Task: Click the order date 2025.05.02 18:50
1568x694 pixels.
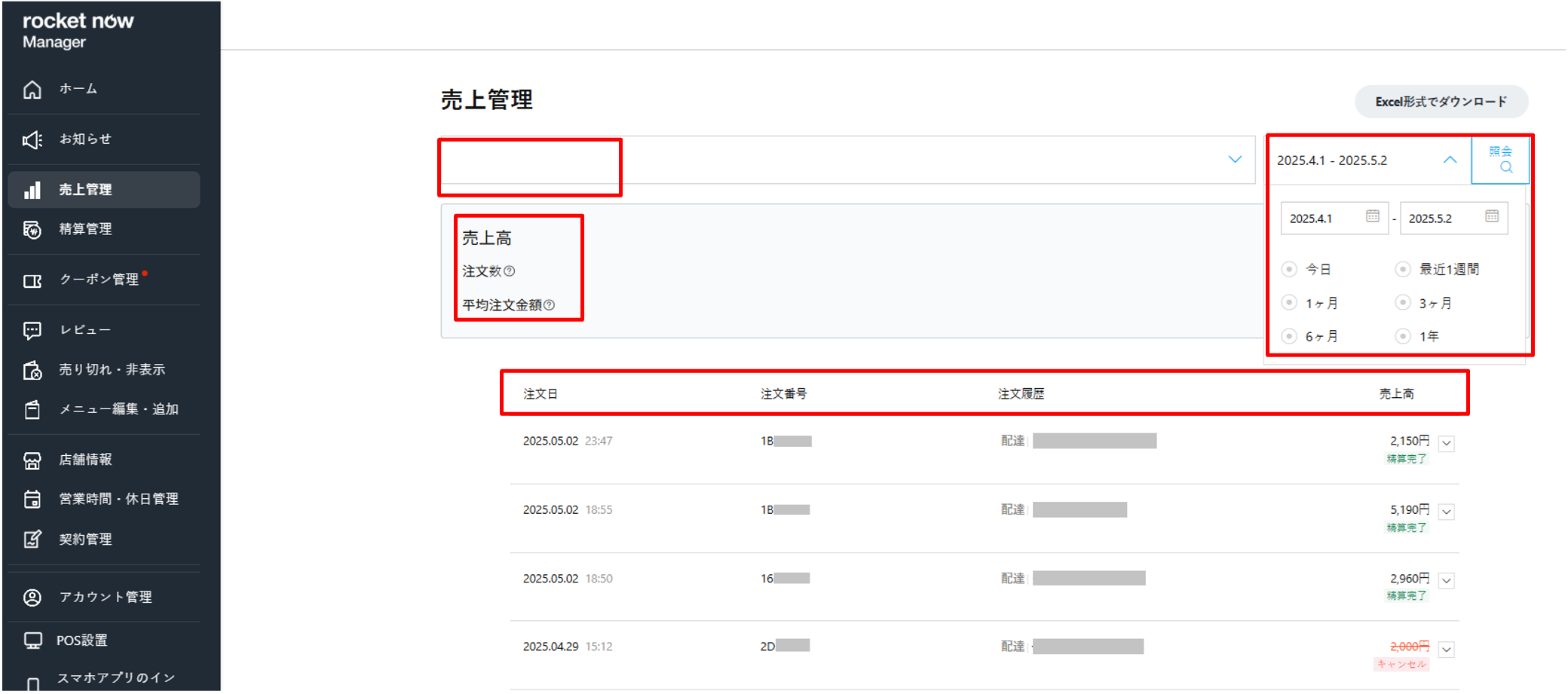Action: point(568,579)
